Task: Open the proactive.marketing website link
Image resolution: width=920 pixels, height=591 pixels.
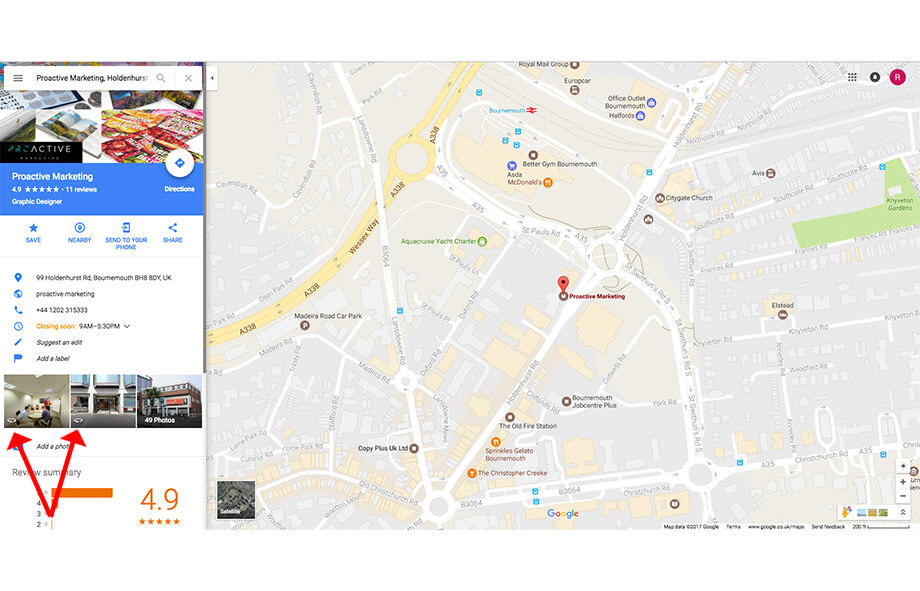Action: [65, 294]
